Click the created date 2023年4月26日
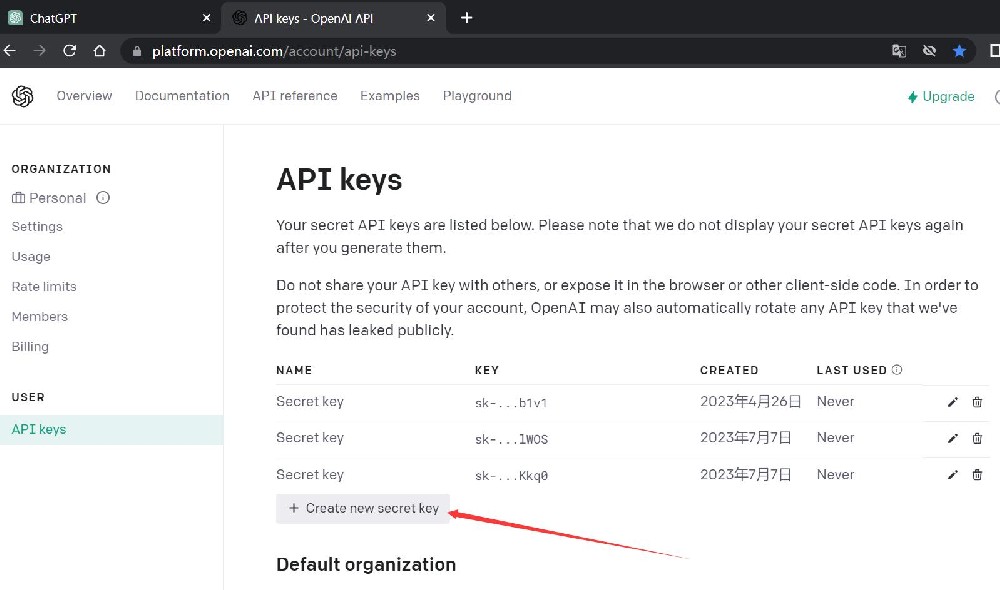 [x=751, y=401]
